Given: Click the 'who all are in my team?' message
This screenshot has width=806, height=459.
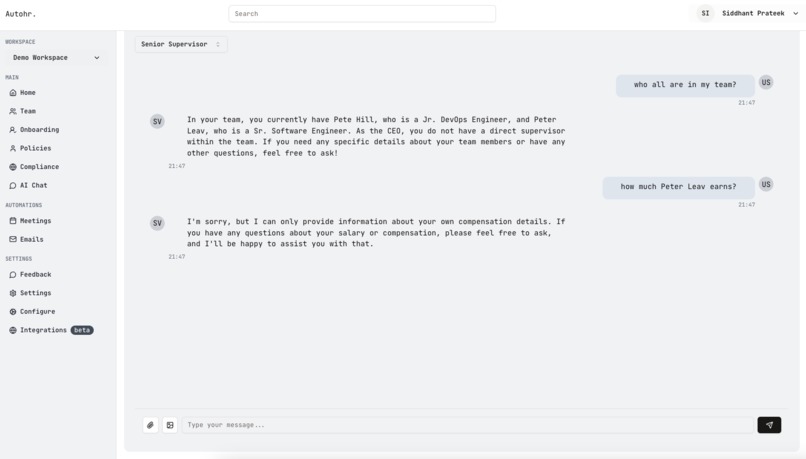Looking at the screenshot, I should 685,85.
